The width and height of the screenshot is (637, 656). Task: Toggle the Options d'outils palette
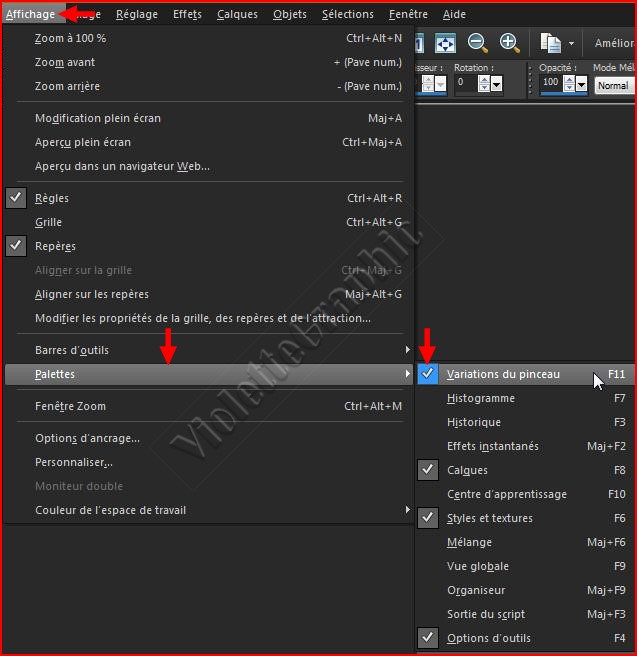pyautogui.click(x=428, y=638)
